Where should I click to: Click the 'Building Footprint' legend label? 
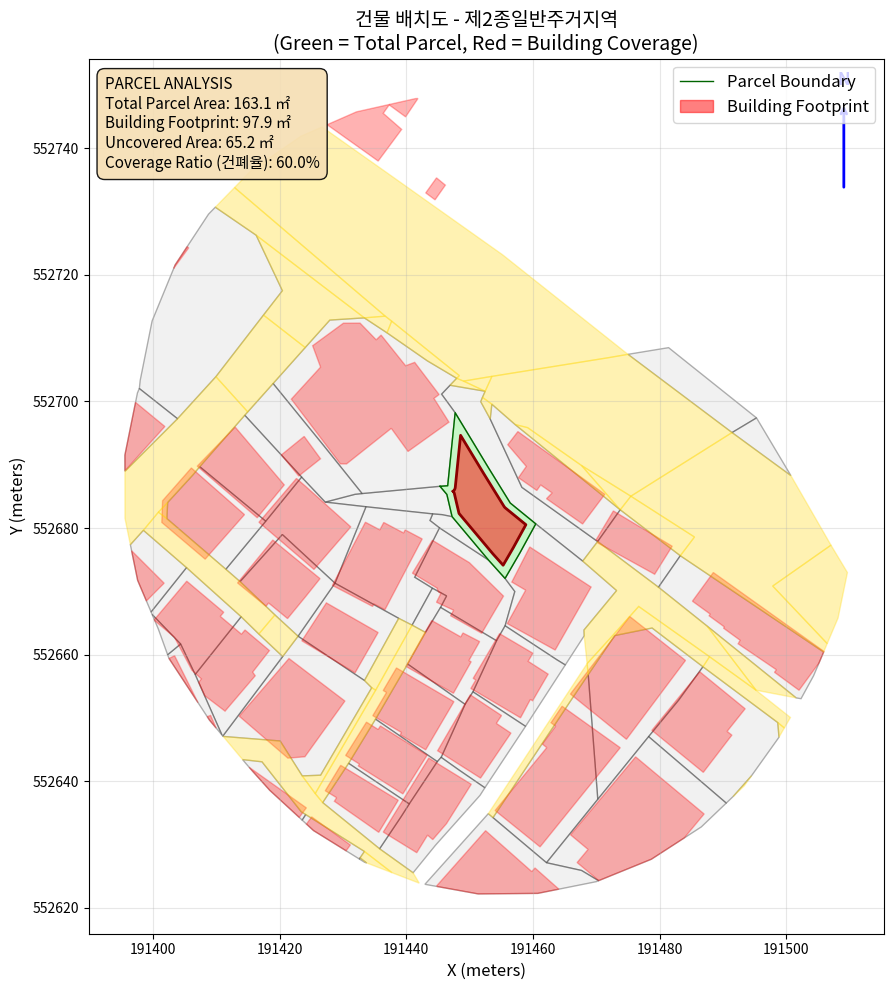(797, 106)
